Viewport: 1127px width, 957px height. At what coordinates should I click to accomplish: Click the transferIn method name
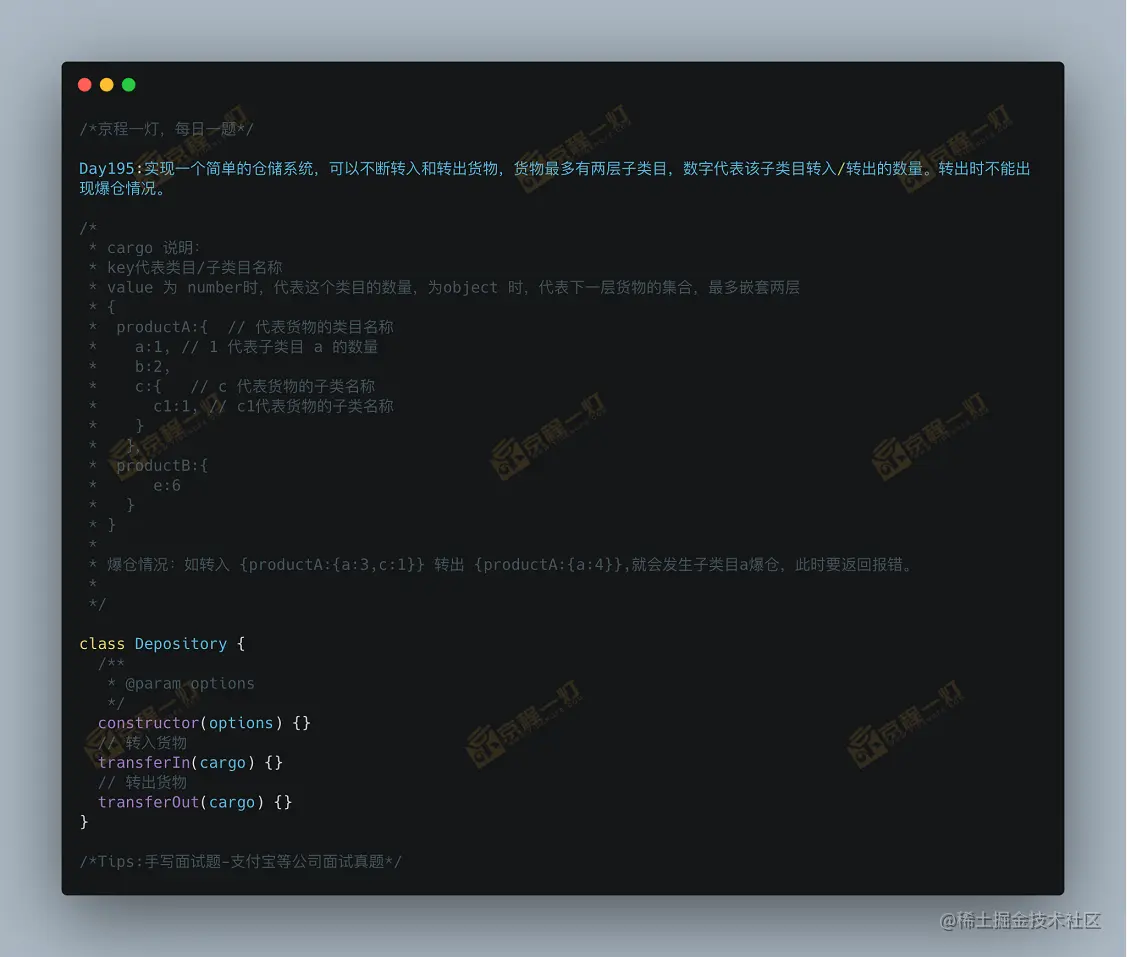coord(144,763)
